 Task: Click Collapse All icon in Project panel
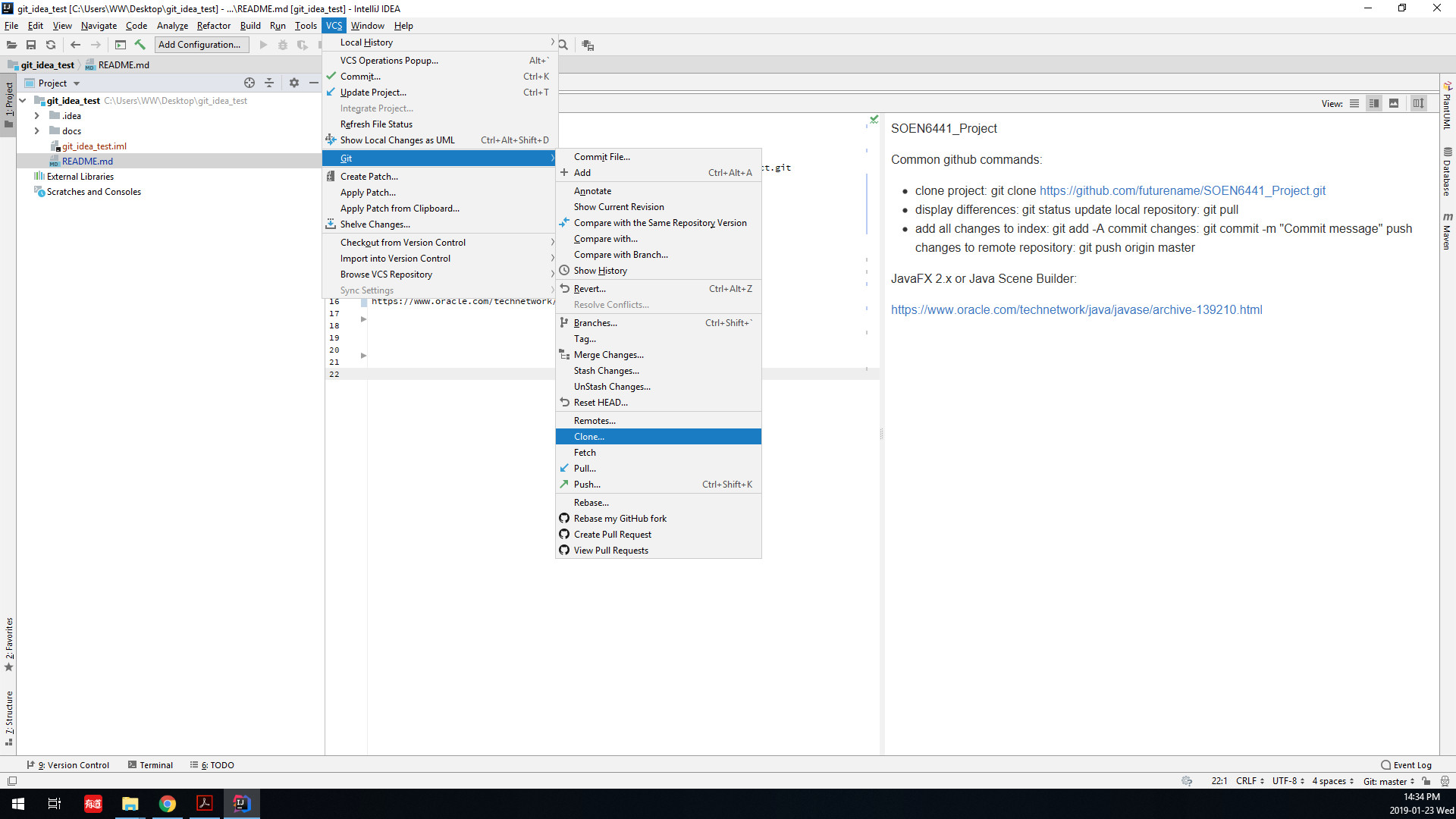269,83
